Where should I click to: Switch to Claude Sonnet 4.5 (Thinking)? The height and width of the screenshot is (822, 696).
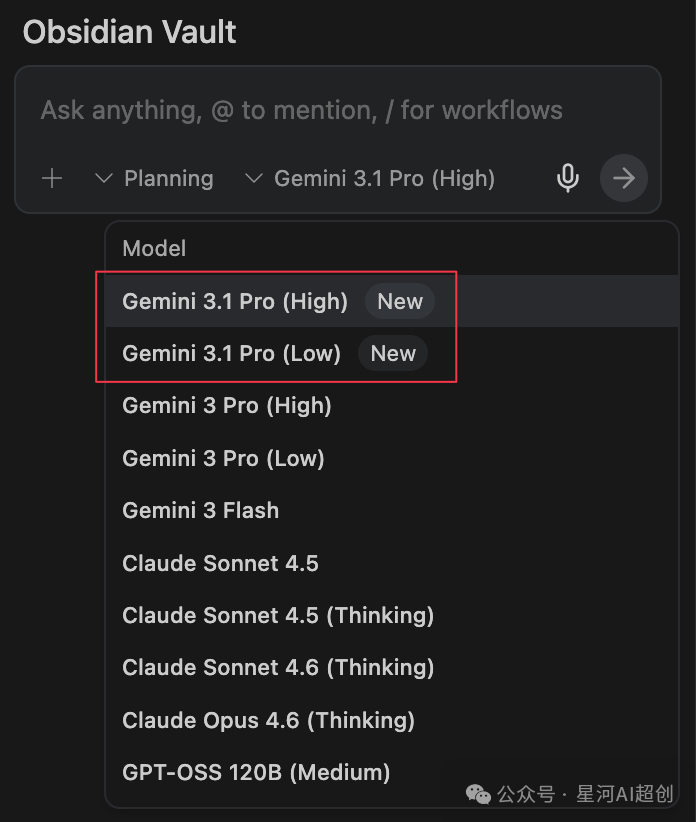click(x=278, y=615)
